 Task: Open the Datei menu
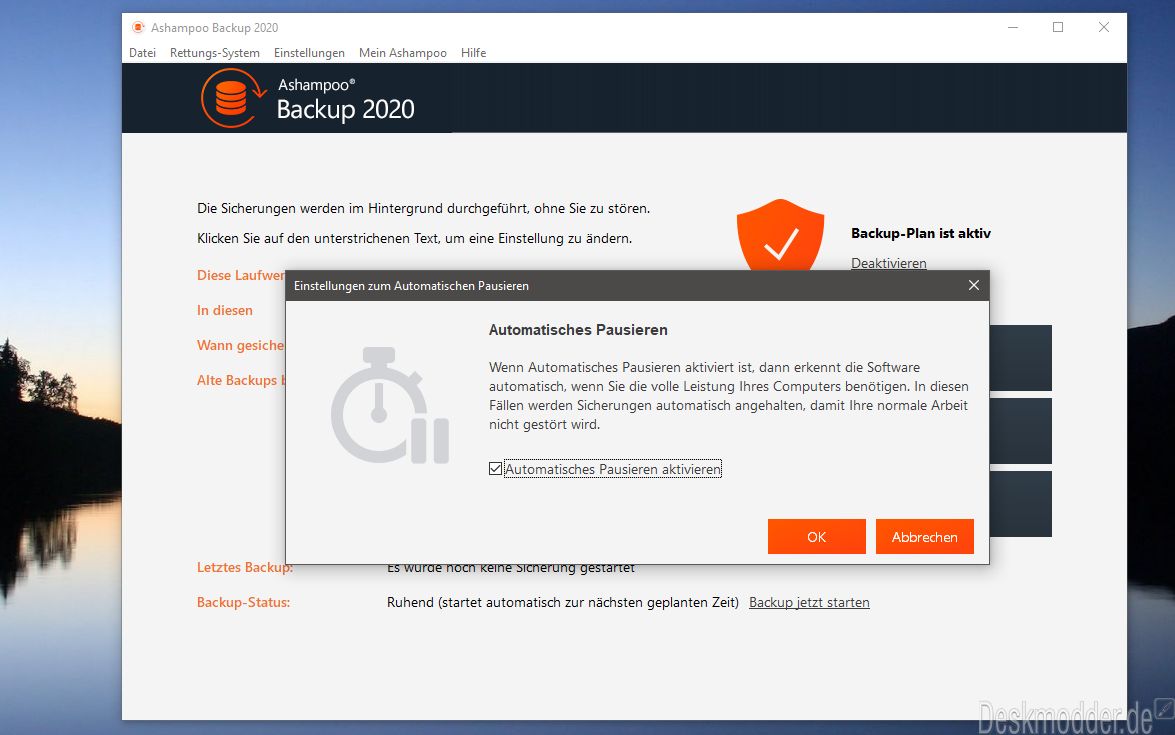(142, 52)
